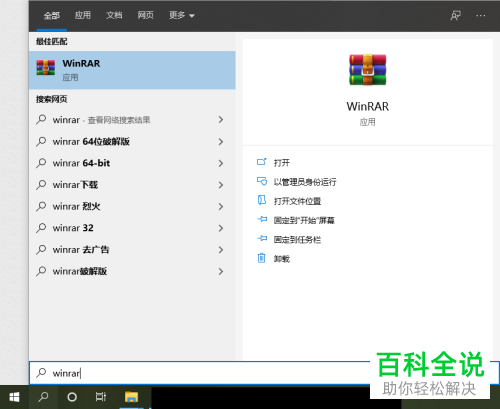Select the winrar 32 suggestion

pos(132,228)
